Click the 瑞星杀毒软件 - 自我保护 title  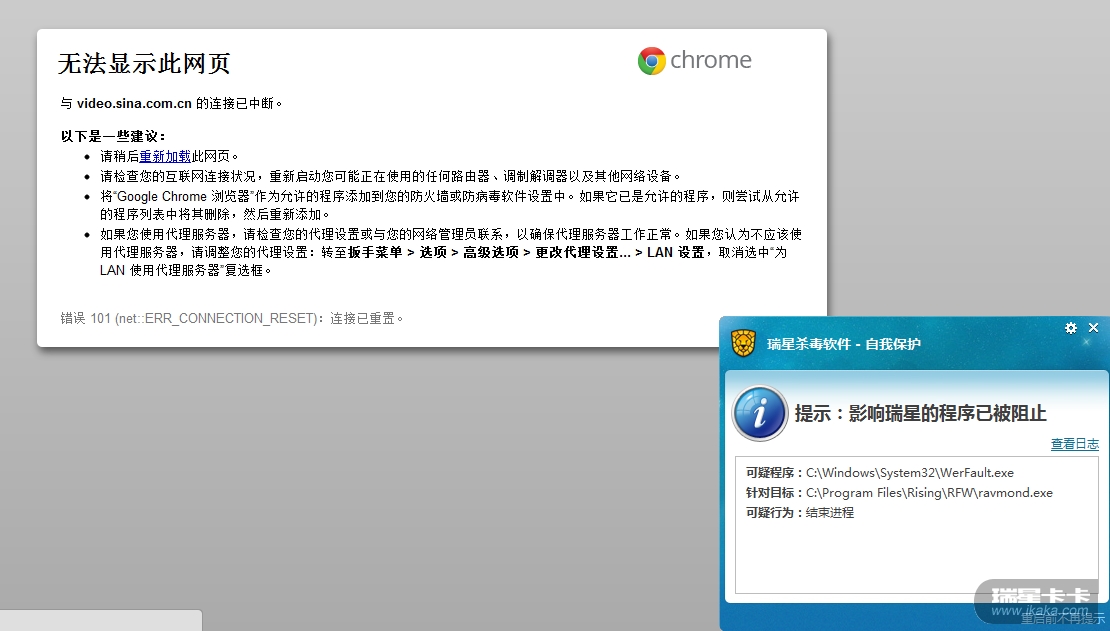(x=843, y=344)
